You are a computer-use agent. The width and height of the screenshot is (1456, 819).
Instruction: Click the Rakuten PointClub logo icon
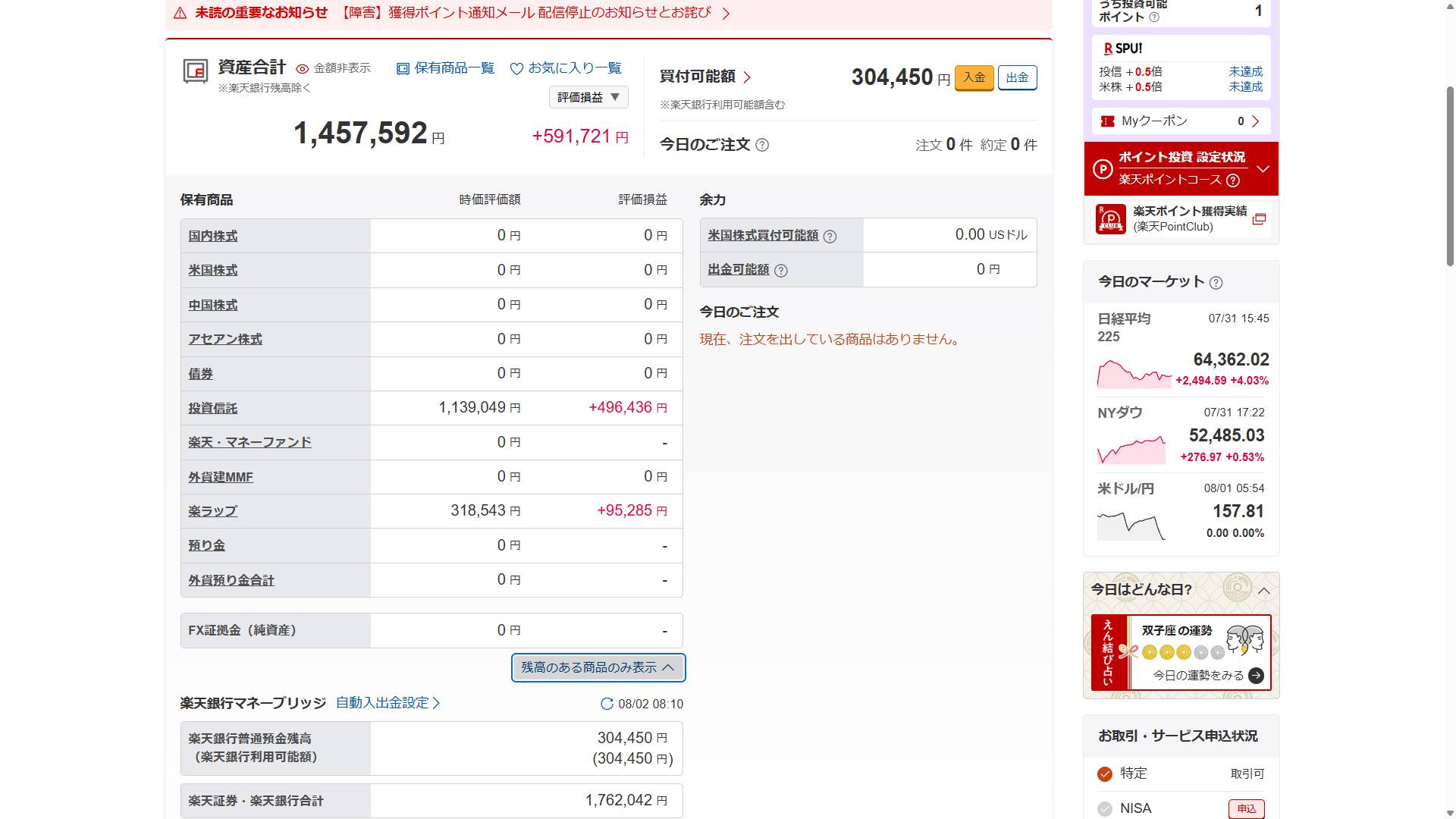coord(1111,219)
